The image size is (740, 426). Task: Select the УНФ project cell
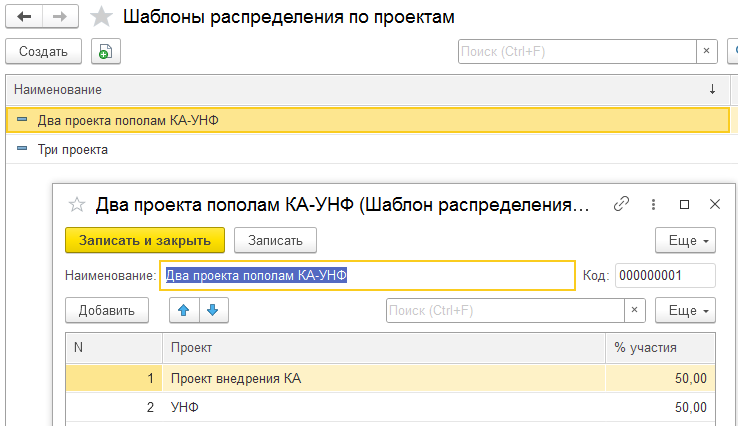(384, 407)
